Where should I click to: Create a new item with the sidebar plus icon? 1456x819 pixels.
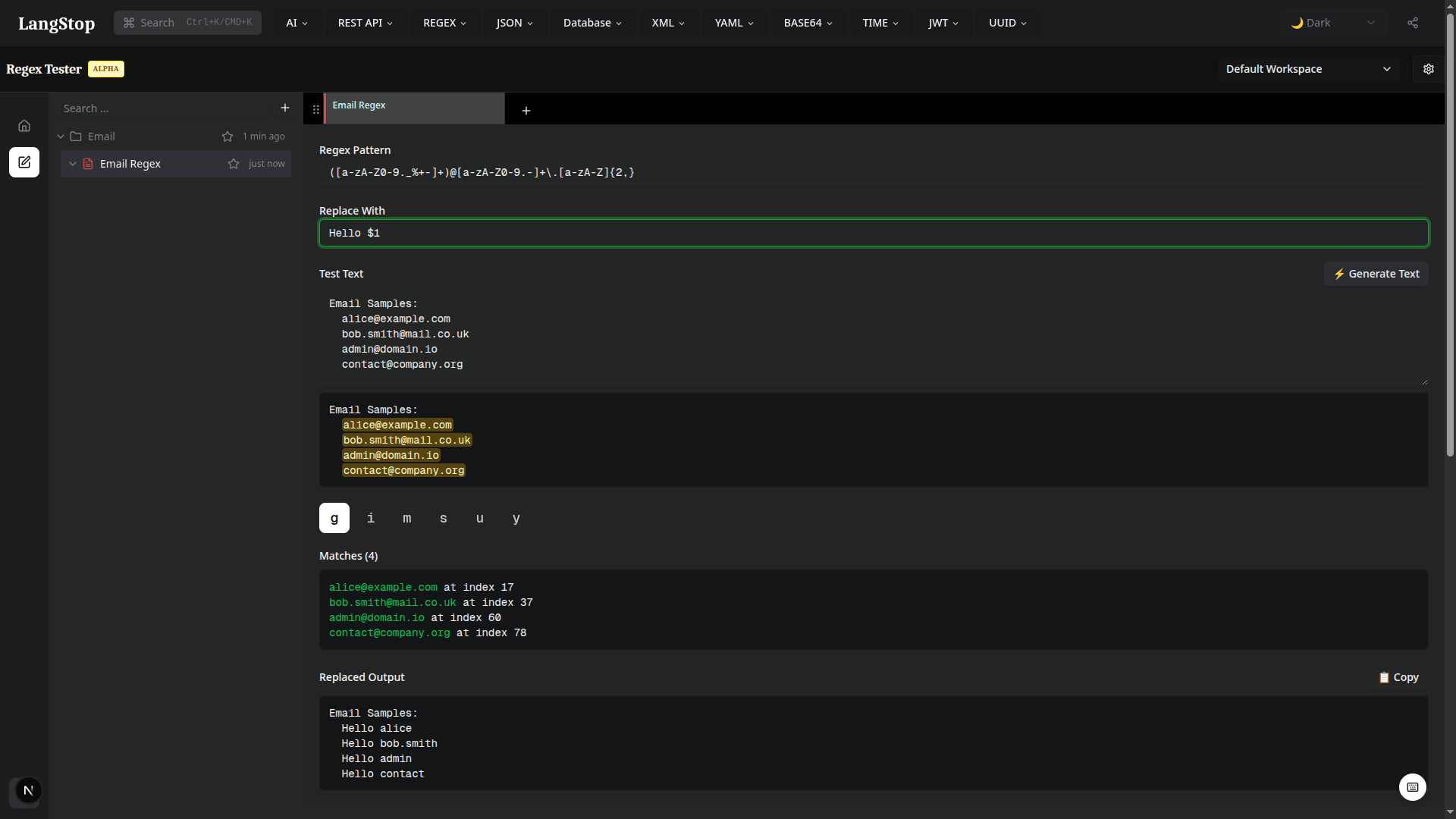[x=285, y=108]
